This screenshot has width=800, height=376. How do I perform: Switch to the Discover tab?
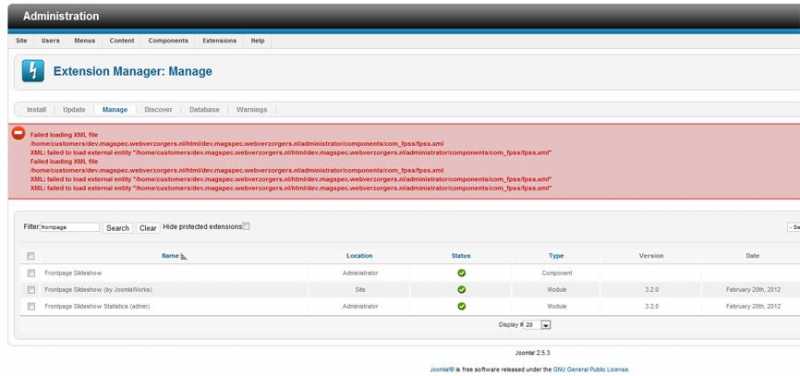tap(158, 110)
